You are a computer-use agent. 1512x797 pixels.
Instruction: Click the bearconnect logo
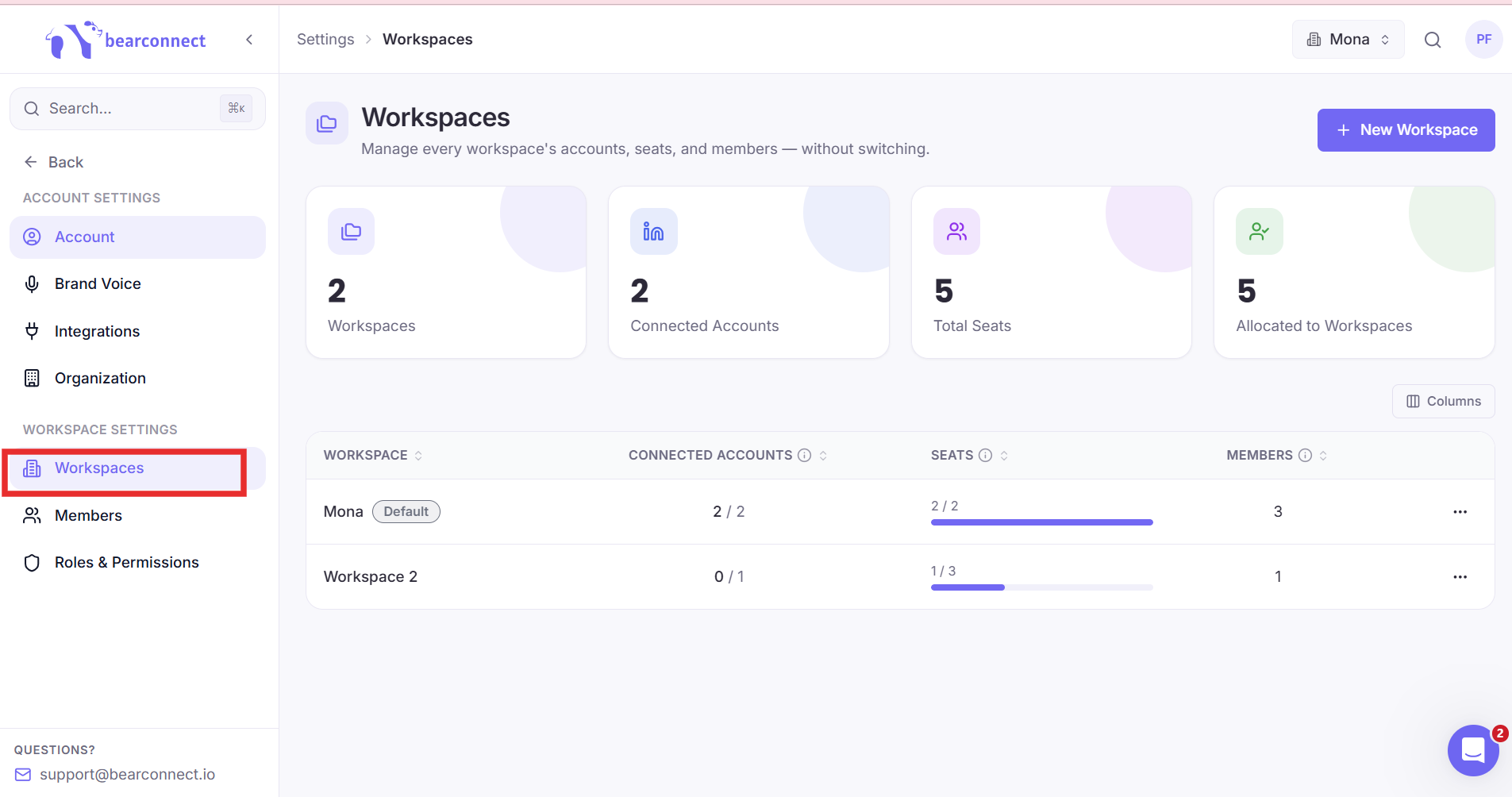click(125, 40)
